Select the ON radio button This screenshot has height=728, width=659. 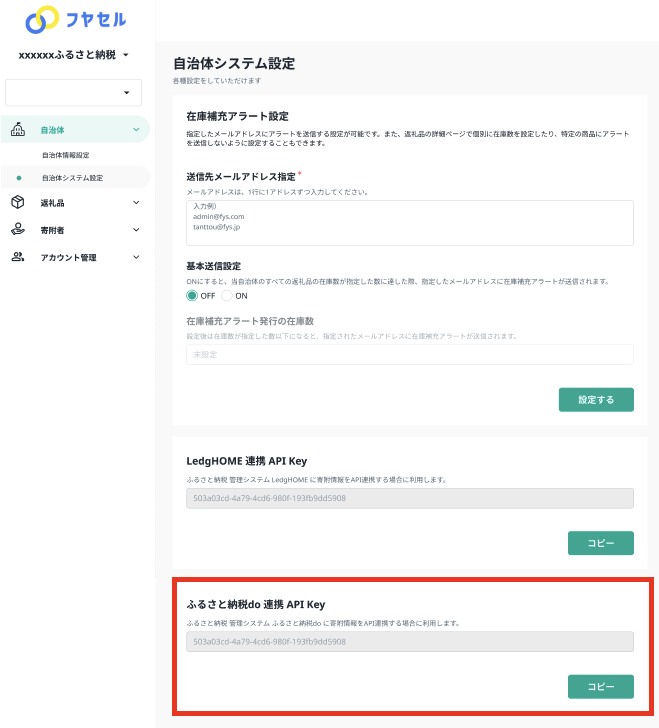click(x=227, y=296)
